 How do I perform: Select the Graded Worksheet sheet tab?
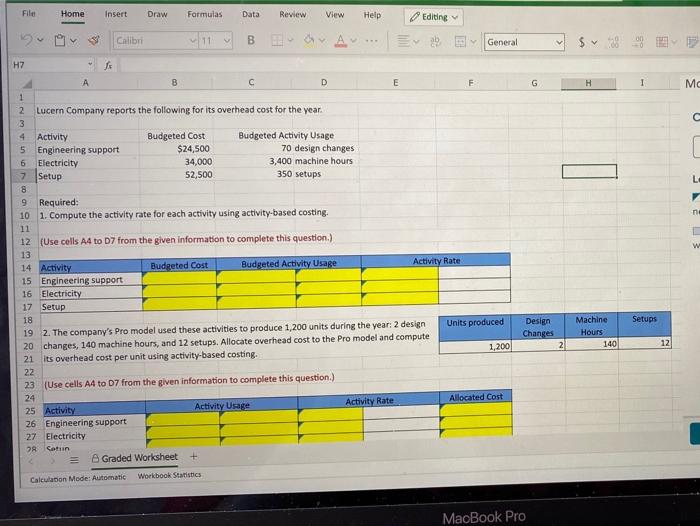(135, 458)
